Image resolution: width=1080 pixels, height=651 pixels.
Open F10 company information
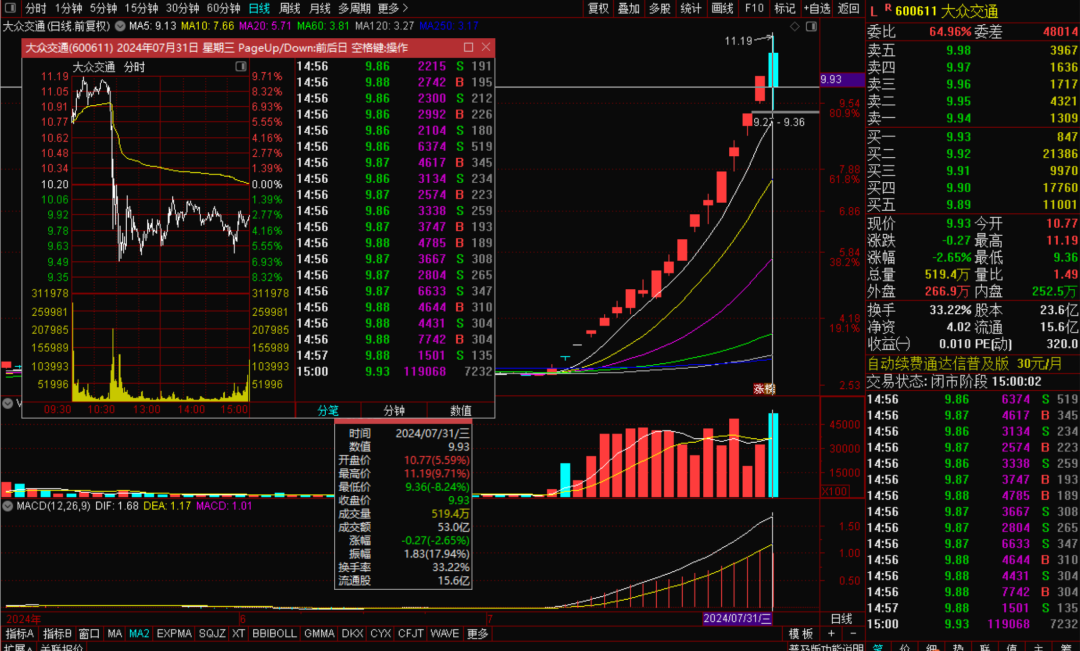pos(754,8)
